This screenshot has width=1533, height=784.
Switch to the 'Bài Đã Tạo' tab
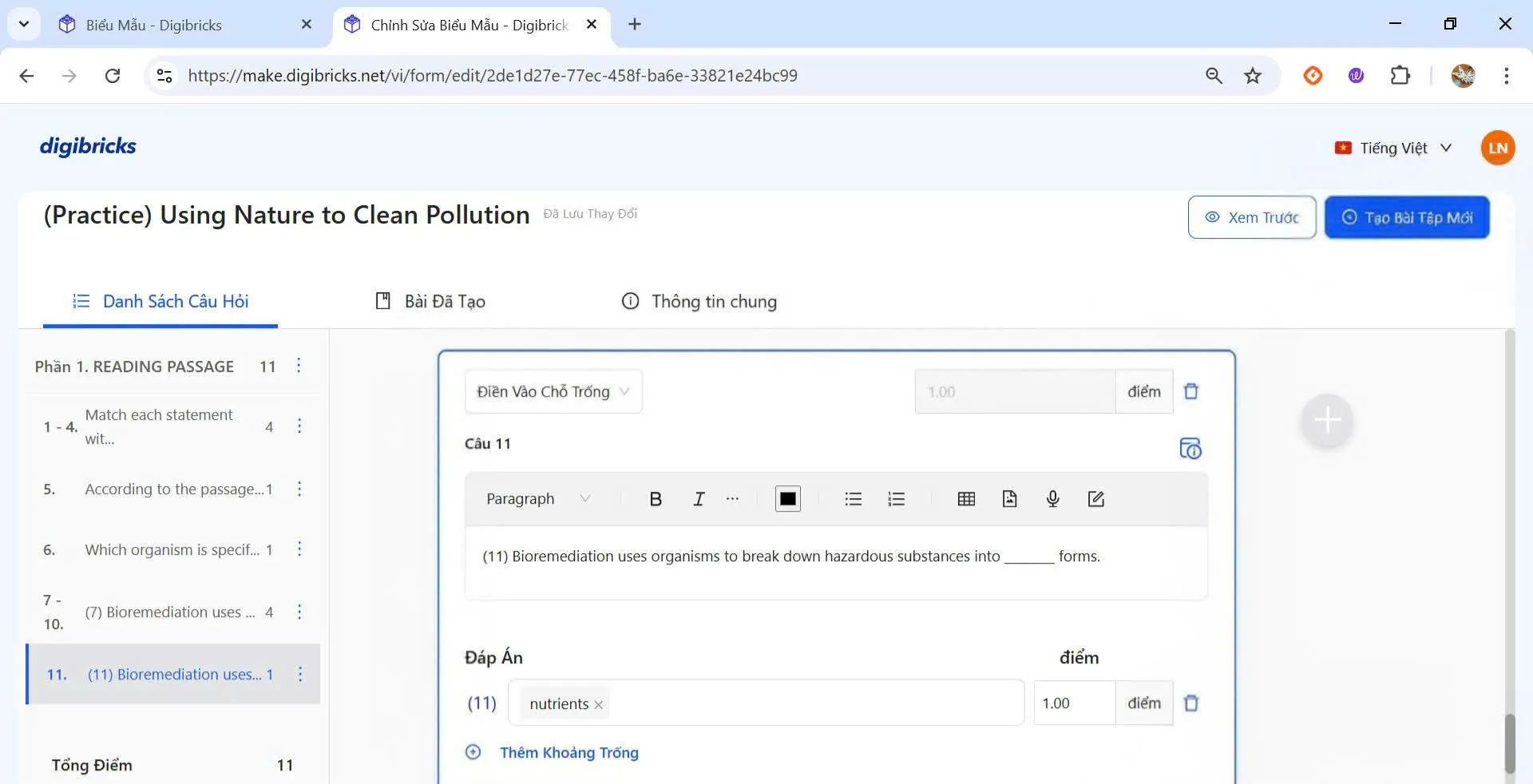coord(431,302)
